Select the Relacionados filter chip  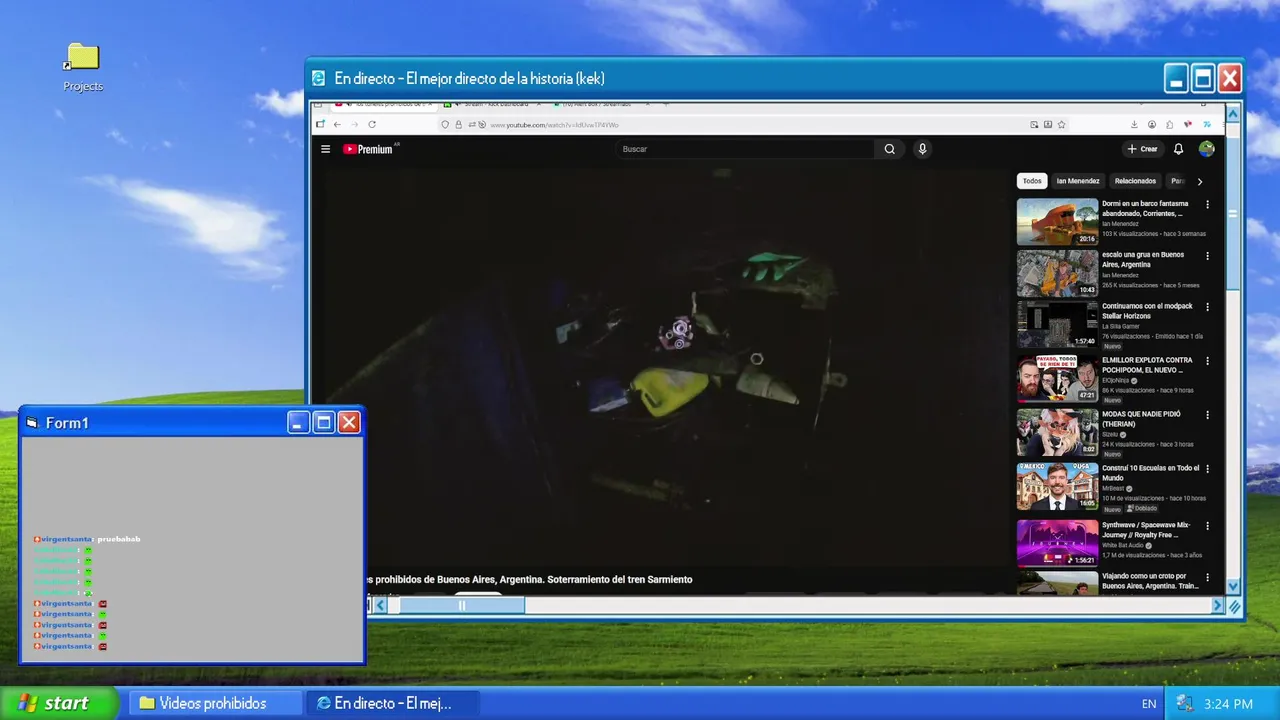(1135, 181)
